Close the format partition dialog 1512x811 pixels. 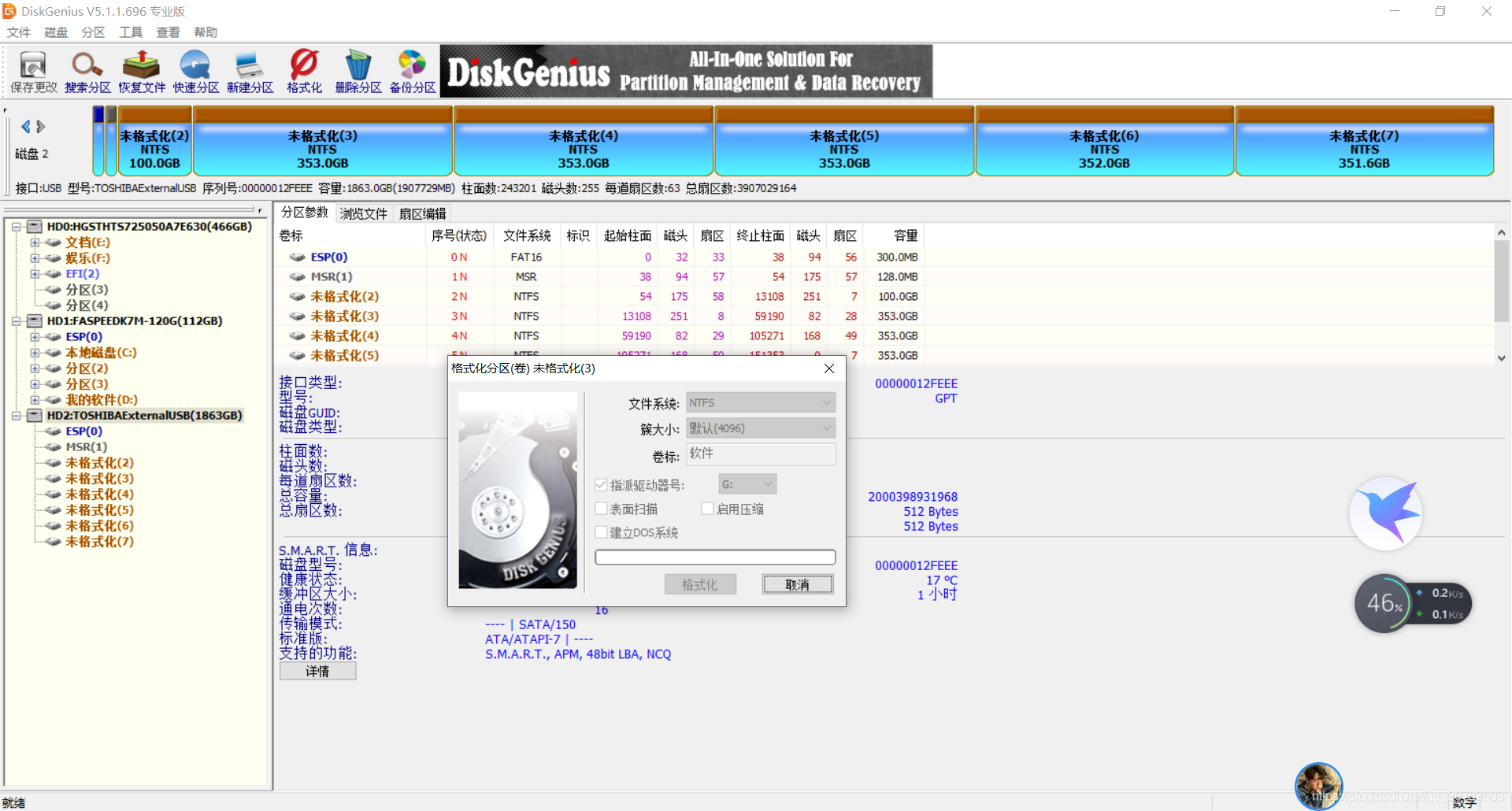point(828,368)
